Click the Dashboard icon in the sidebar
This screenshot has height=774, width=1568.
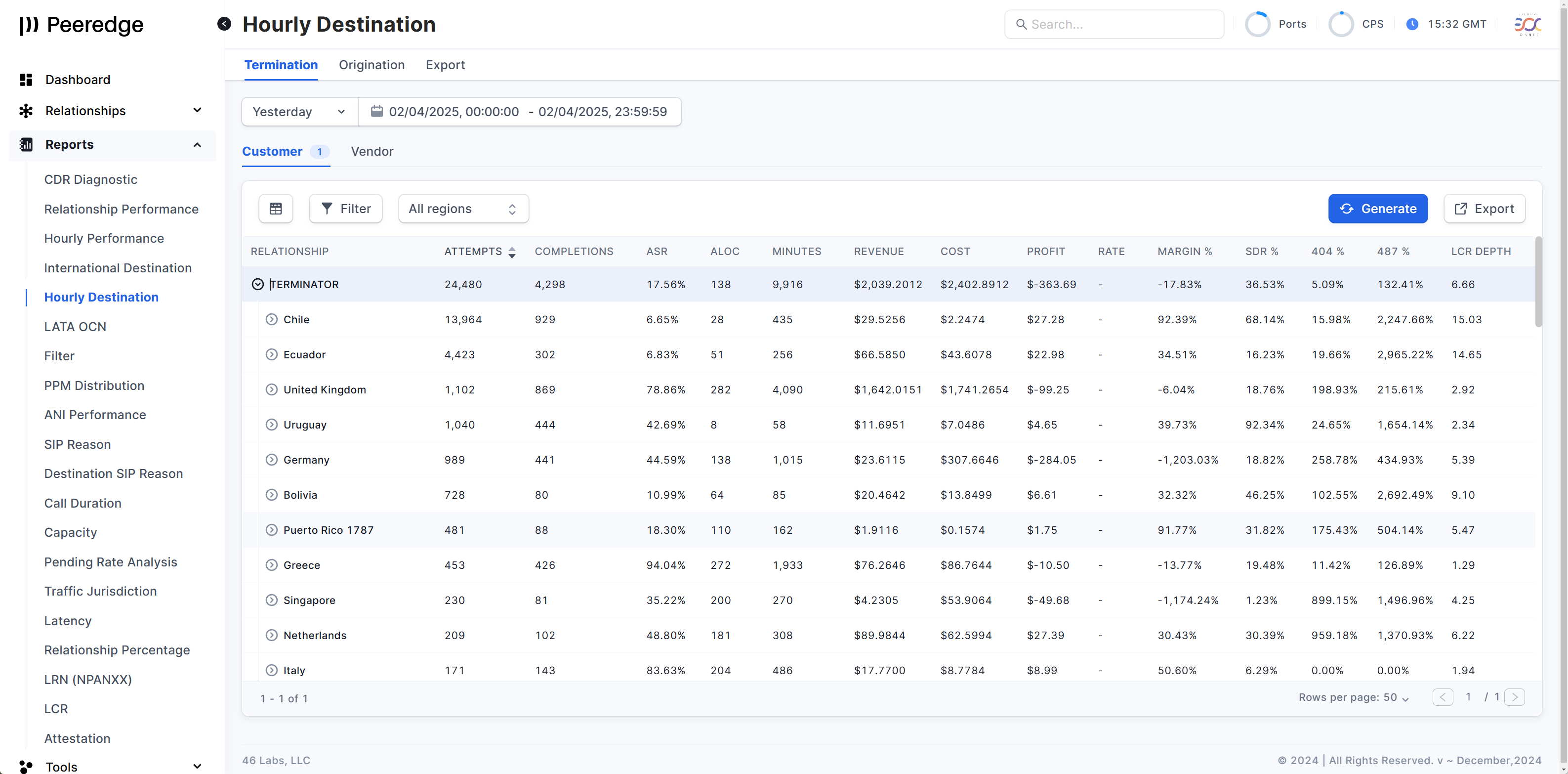click(26, 80)
